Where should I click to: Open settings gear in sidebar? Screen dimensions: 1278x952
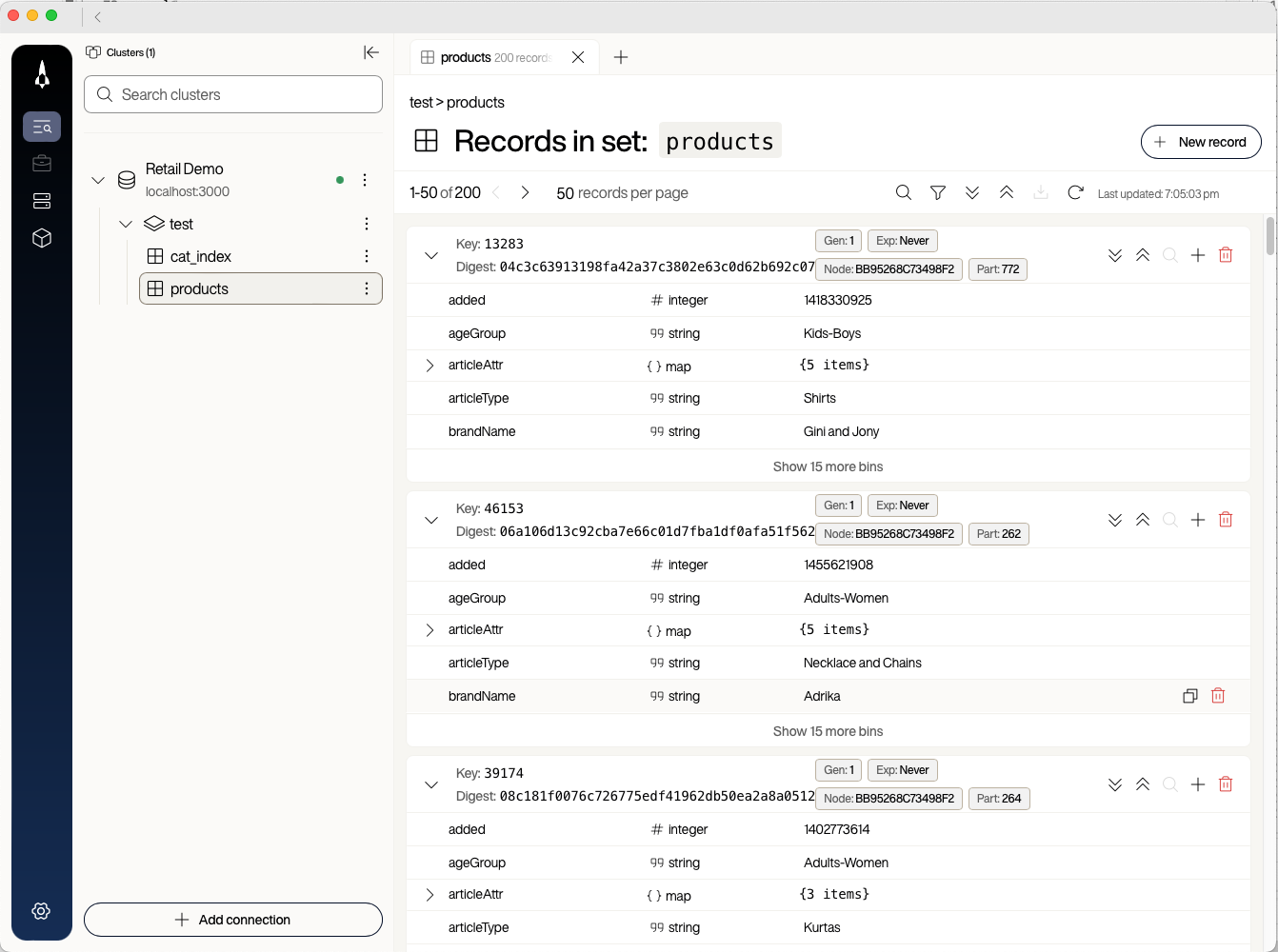pyautogui.click(x=41, y=911)
